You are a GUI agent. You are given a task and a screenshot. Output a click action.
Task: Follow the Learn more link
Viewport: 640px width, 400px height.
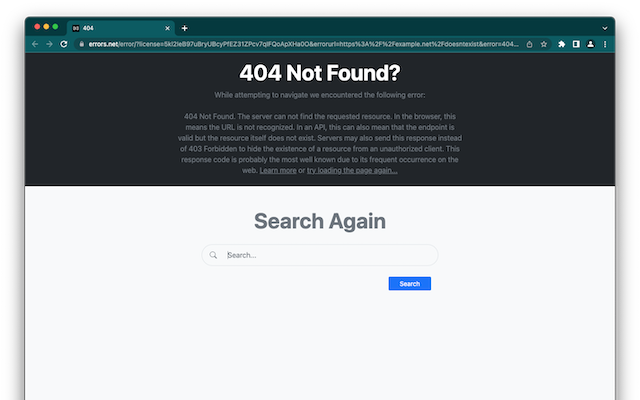(278, 171)
